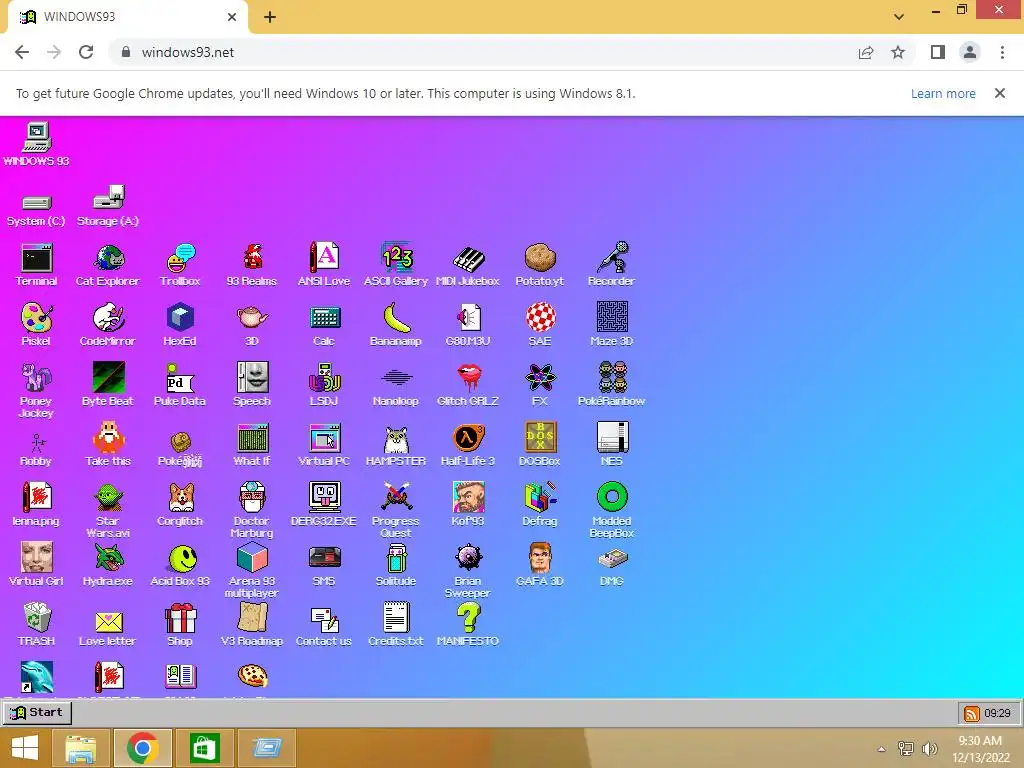
Task: Launch LSDJ icon
Action: [x=324, y=385]
